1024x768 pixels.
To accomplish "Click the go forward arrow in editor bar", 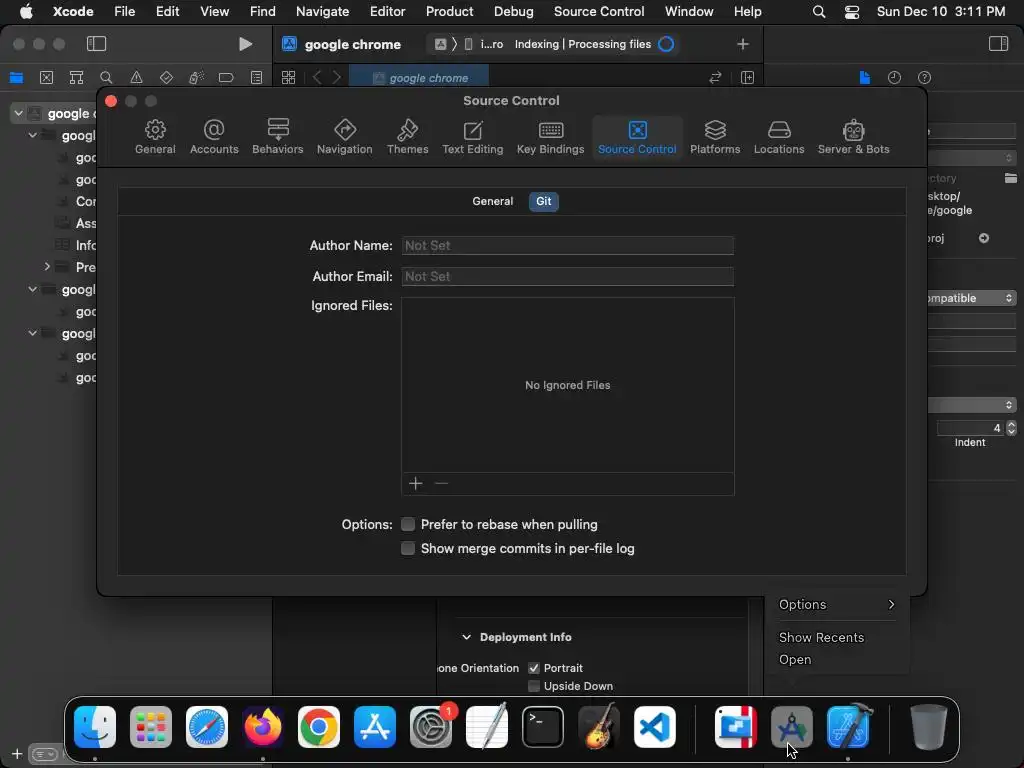I will click(x=337, y=78).
